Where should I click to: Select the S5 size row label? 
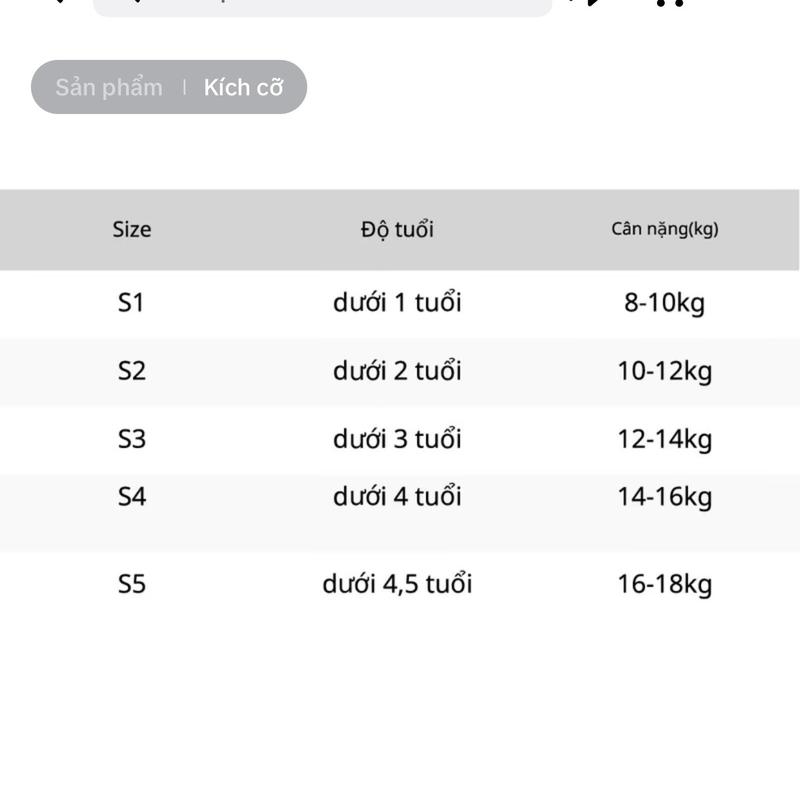tap(131, 584)
